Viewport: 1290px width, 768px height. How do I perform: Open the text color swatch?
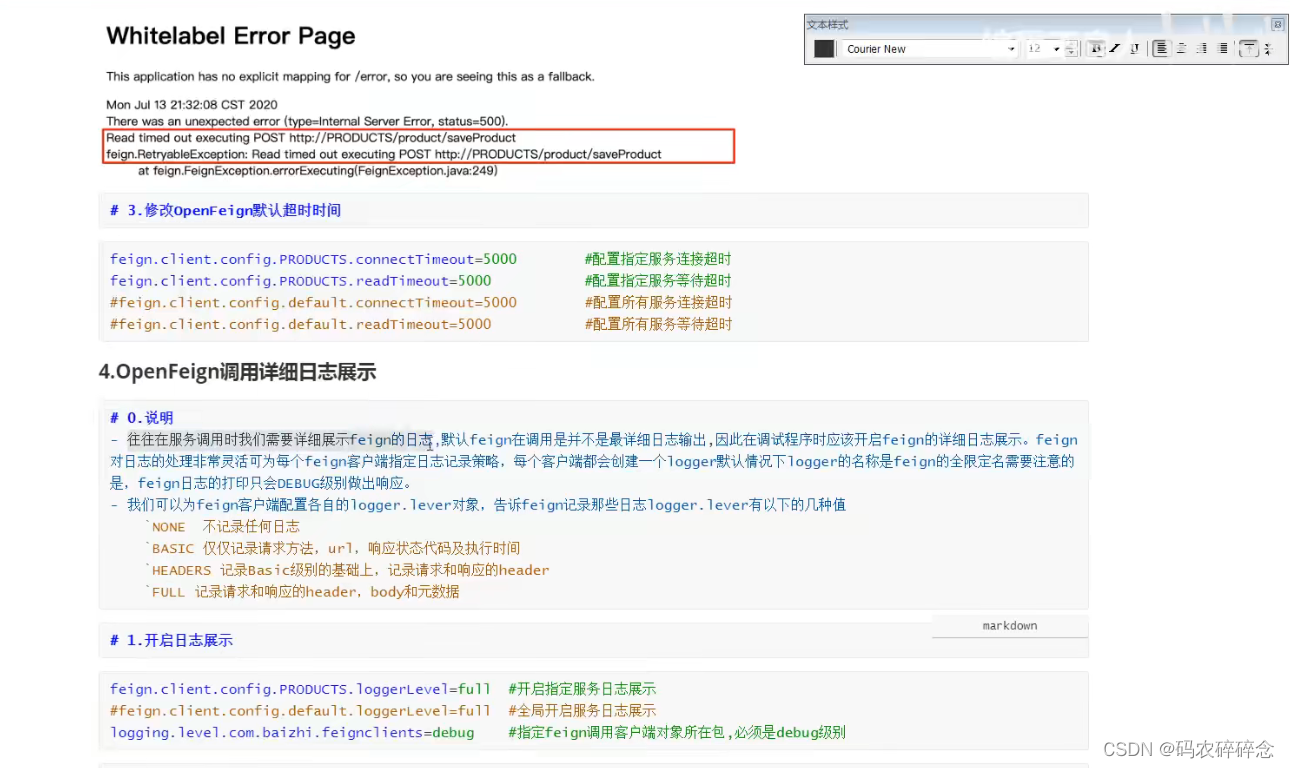click(824, 49)
